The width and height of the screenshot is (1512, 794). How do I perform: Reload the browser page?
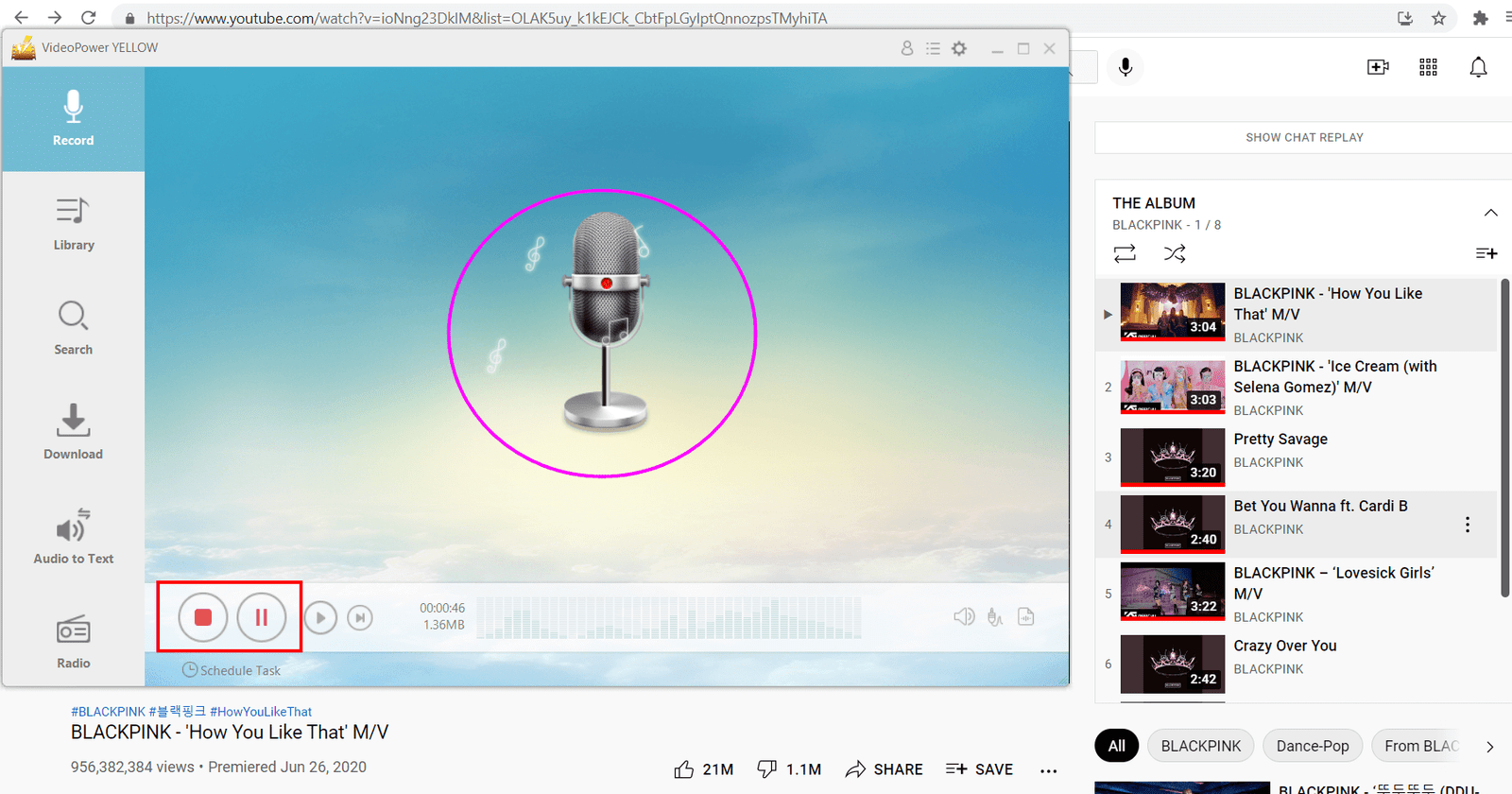click(x=88, y=18)
